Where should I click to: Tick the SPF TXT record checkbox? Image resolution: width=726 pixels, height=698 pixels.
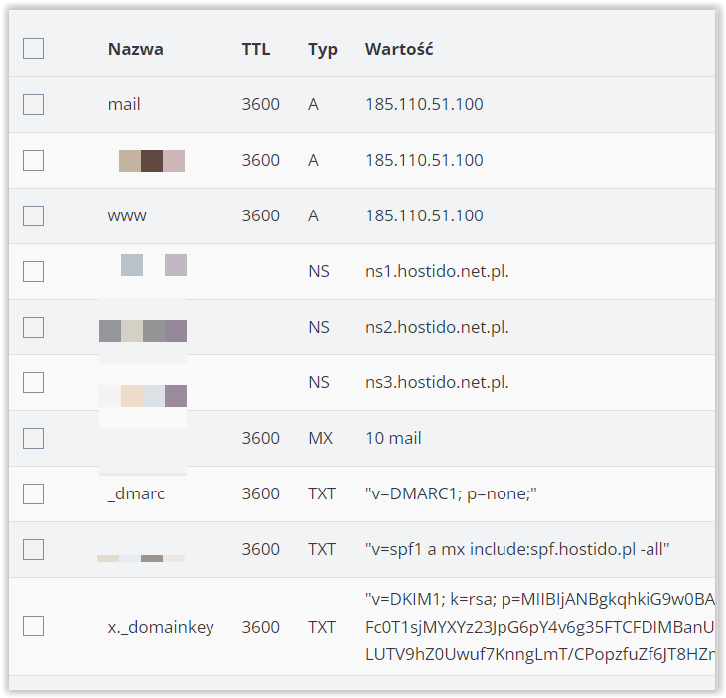point(33,549)
